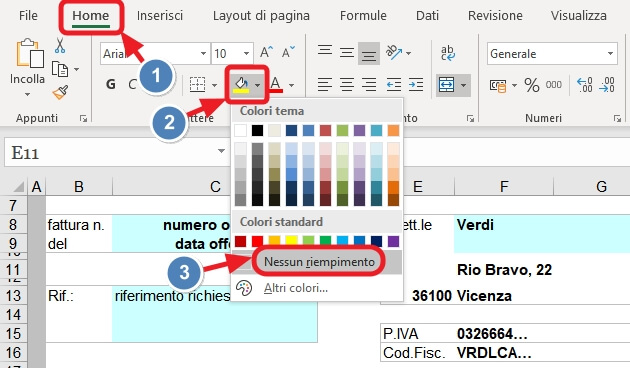This screenshot has height=368, width=630.
Task: Align text left
Action: point(325,84)
